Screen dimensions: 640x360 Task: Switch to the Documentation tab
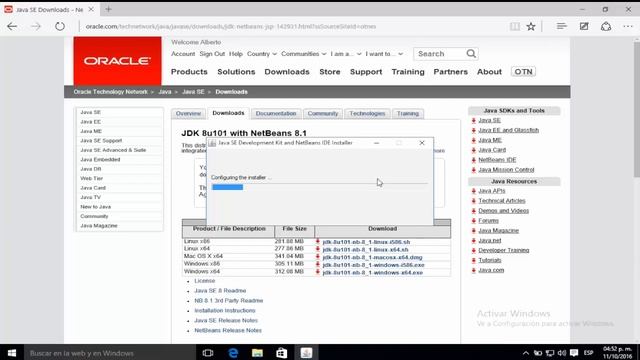click(276, 113)
